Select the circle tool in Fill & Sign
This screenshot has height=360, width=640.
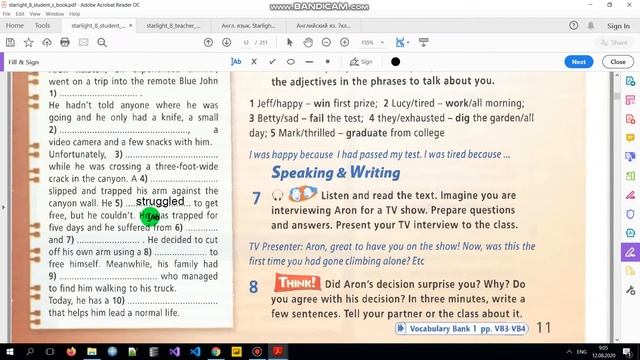tap(291, 62)
